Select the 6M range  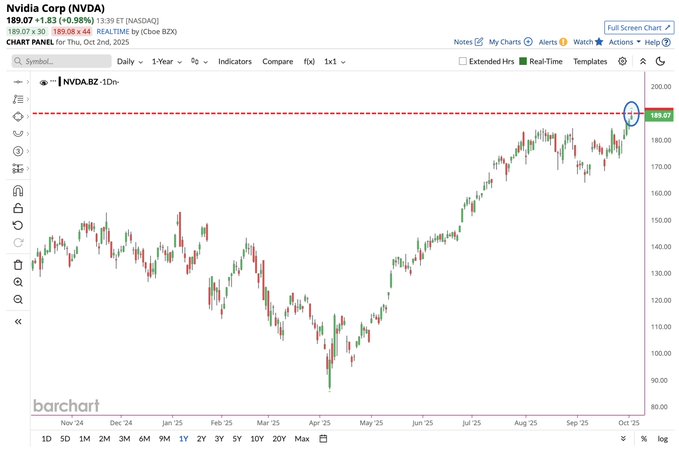[144, 439]
